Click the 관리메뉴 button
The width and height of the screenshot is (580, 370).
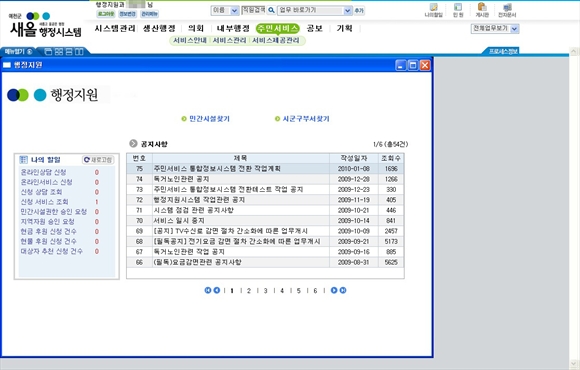click(x=149, y=14)
